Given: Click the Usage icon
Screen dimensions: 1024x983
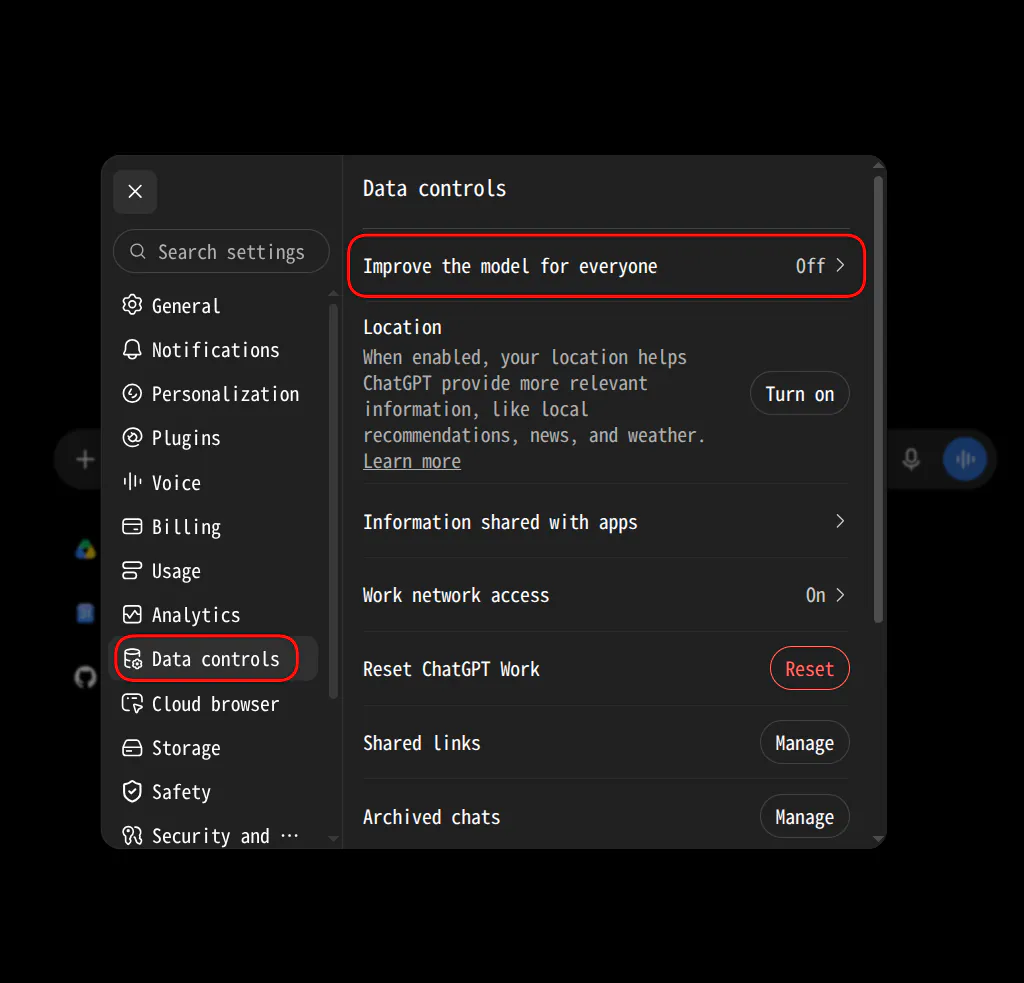Looking at the screenshot, I should click(x=132, y=570).
